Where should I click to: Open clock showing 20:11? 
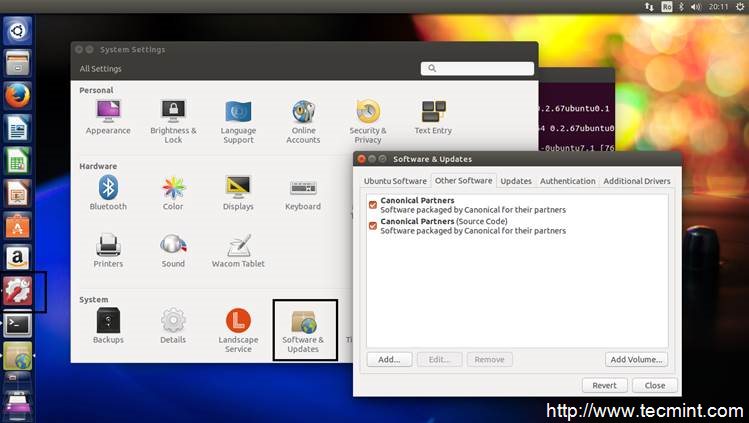[718, 7]
